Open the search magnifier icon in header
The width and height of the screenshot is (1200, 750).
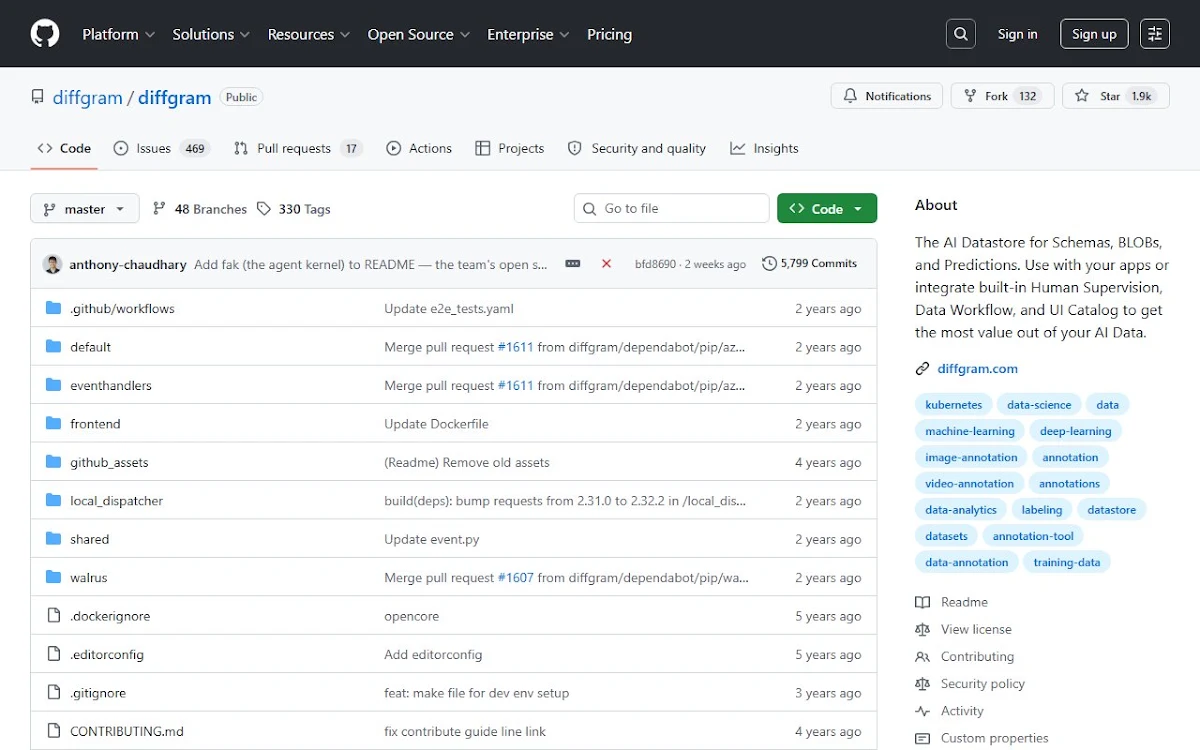click(961, 34)
